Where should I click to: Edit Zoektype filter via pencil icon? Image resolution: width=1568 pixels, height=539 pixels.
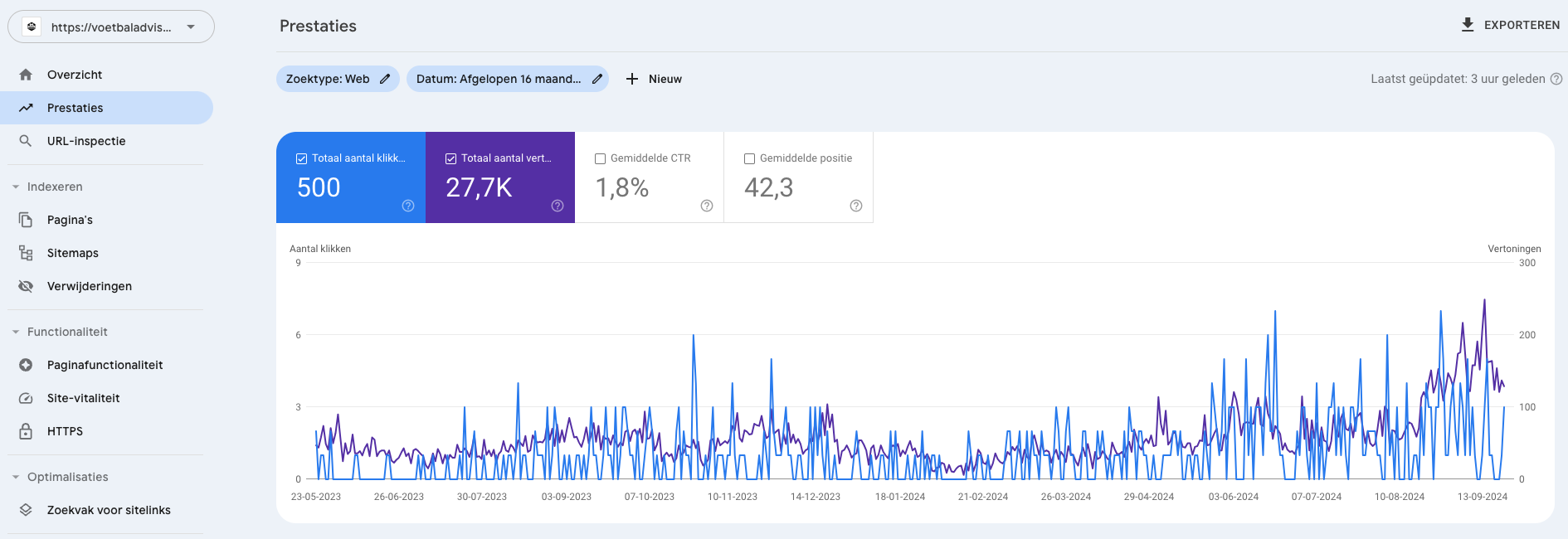385,79
